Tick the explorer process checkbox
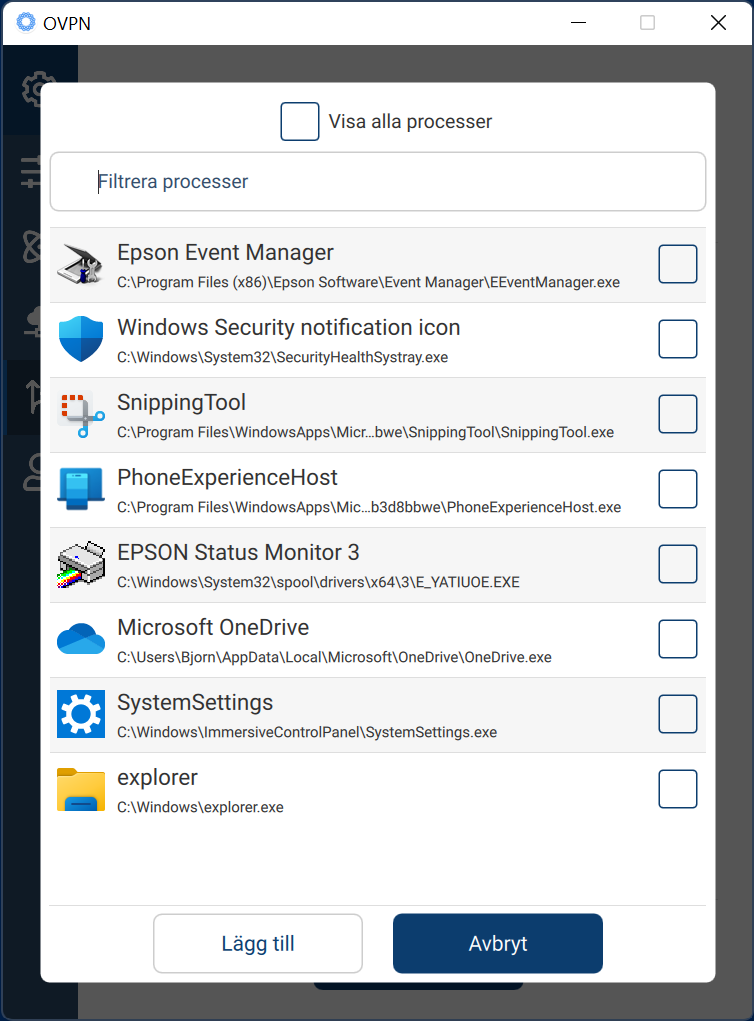Viewport: 754px width, 1021px height. click(x=677, y=789)
